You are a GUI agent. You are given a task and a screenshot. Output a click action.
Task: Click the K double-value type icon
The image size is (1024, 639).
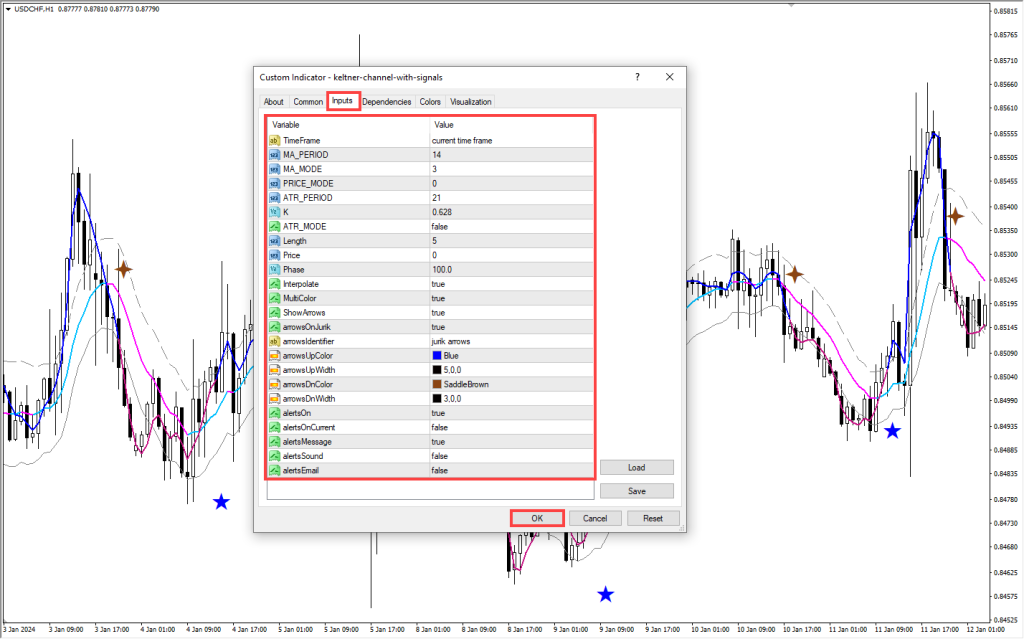[x=275, y=212]
